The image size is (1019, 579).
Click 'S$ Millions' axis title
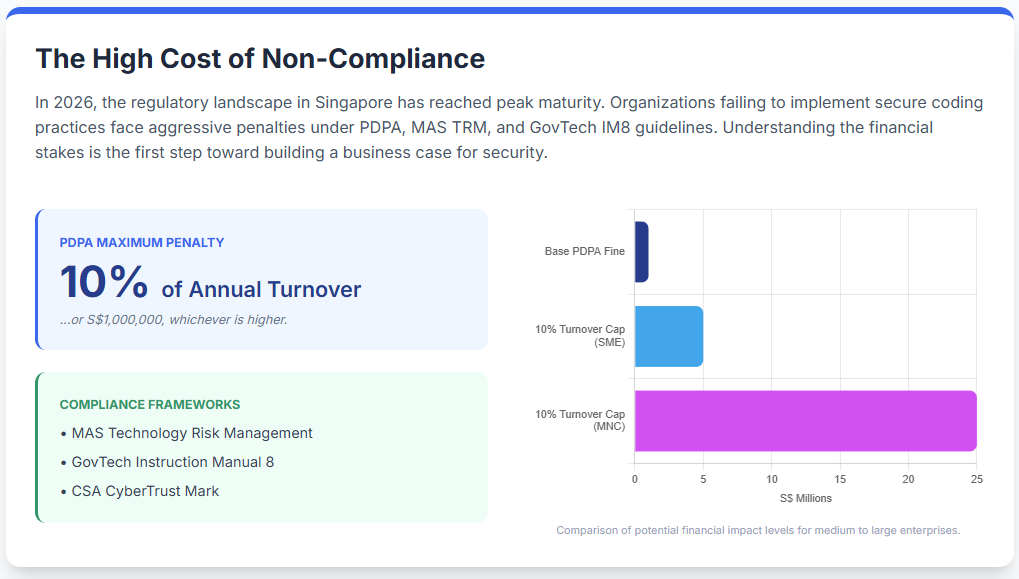coord(806,498)
